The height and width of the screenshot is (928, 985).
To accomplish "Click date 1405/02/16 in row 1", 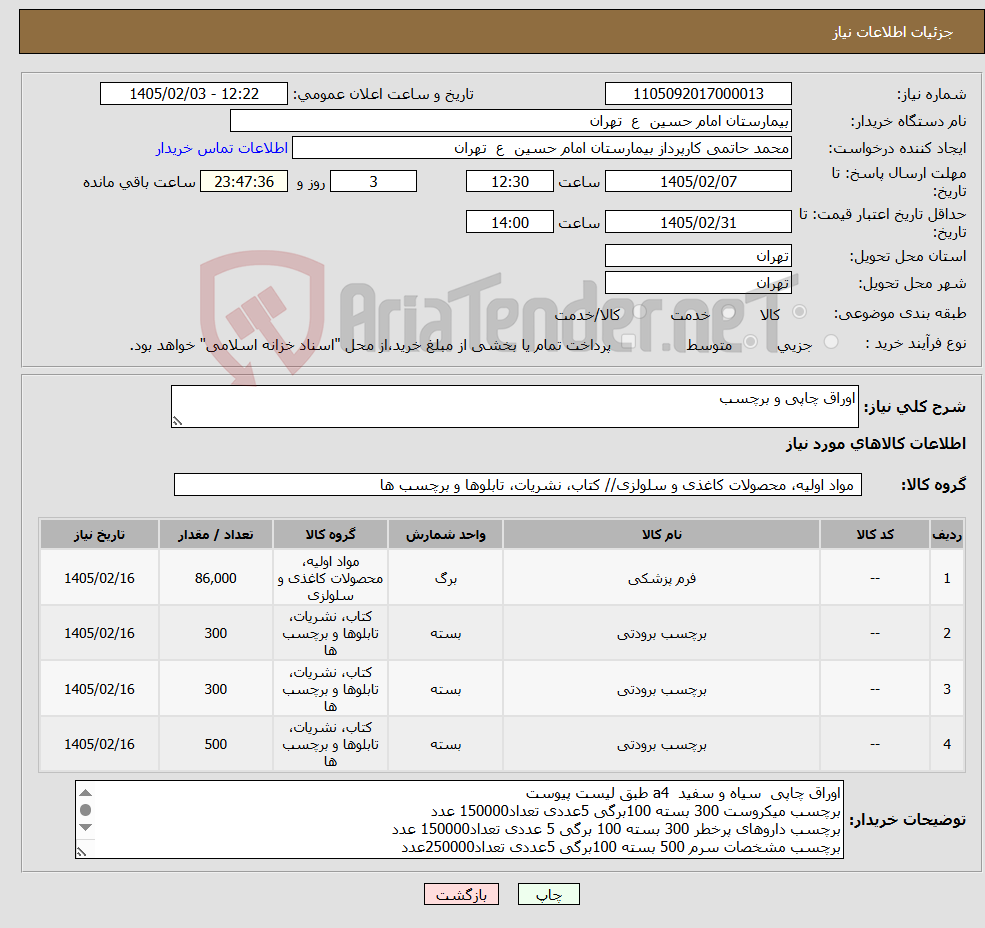I will (x=99, y=579).
